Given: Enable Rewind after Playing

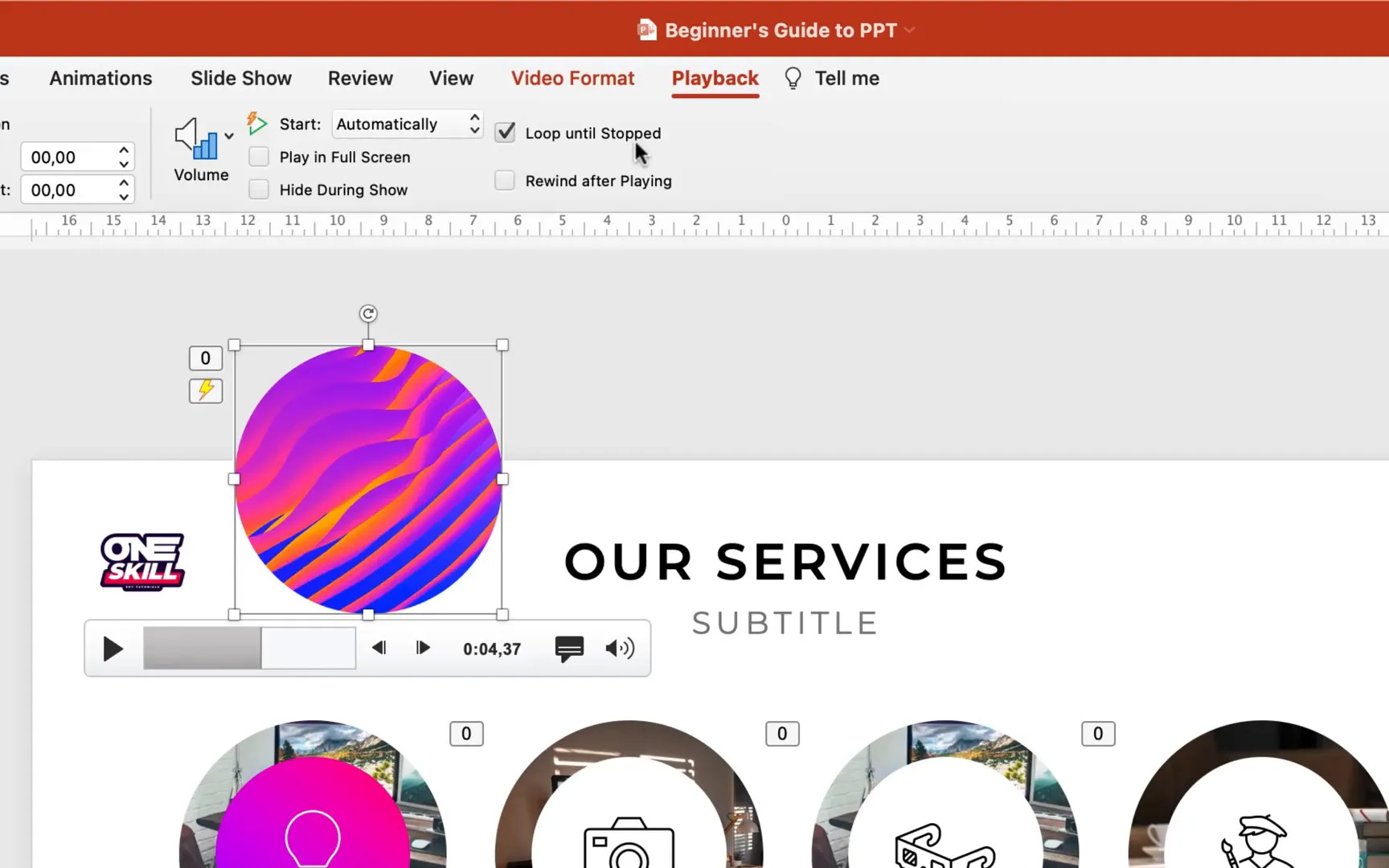Looking at the screenshot, I should tap(505, 181).
